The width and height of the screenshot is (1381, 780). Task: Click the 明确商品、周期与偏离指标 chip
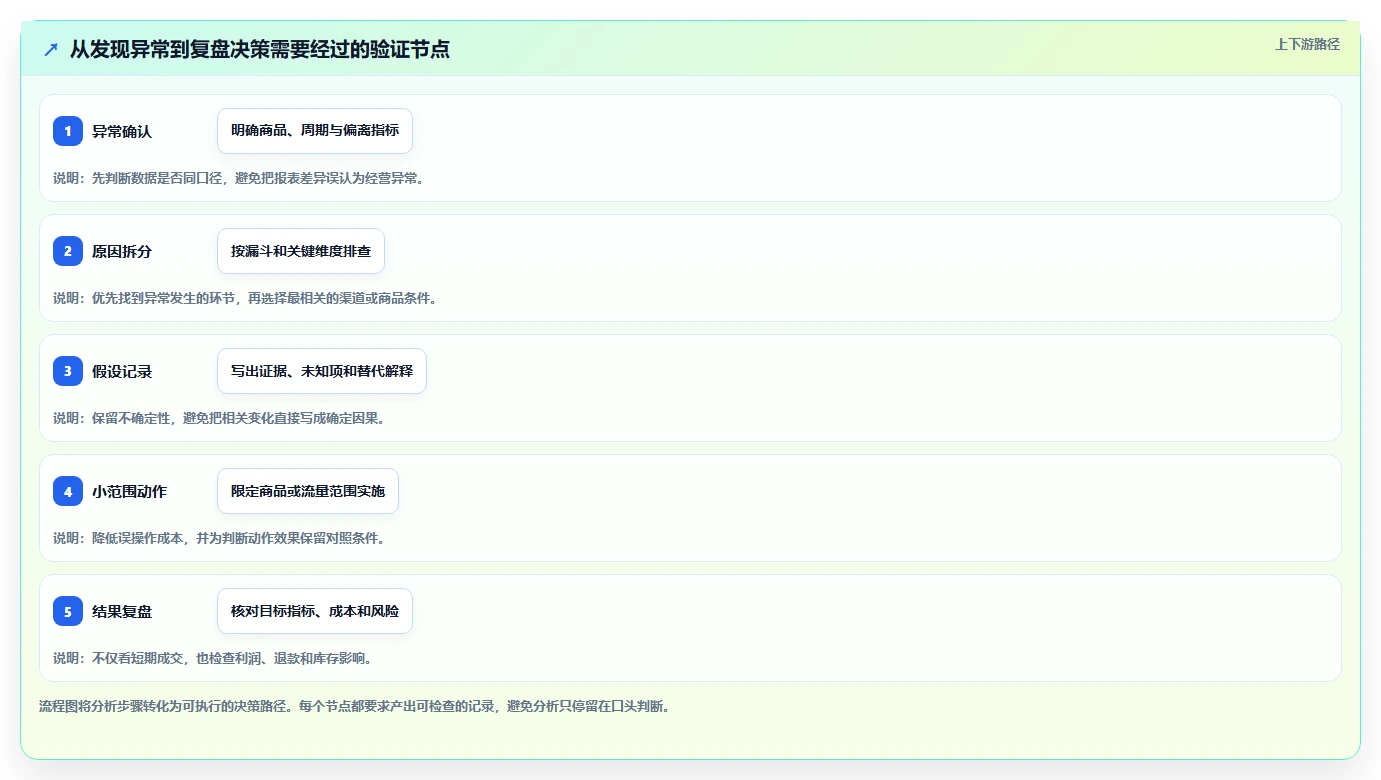315,131
